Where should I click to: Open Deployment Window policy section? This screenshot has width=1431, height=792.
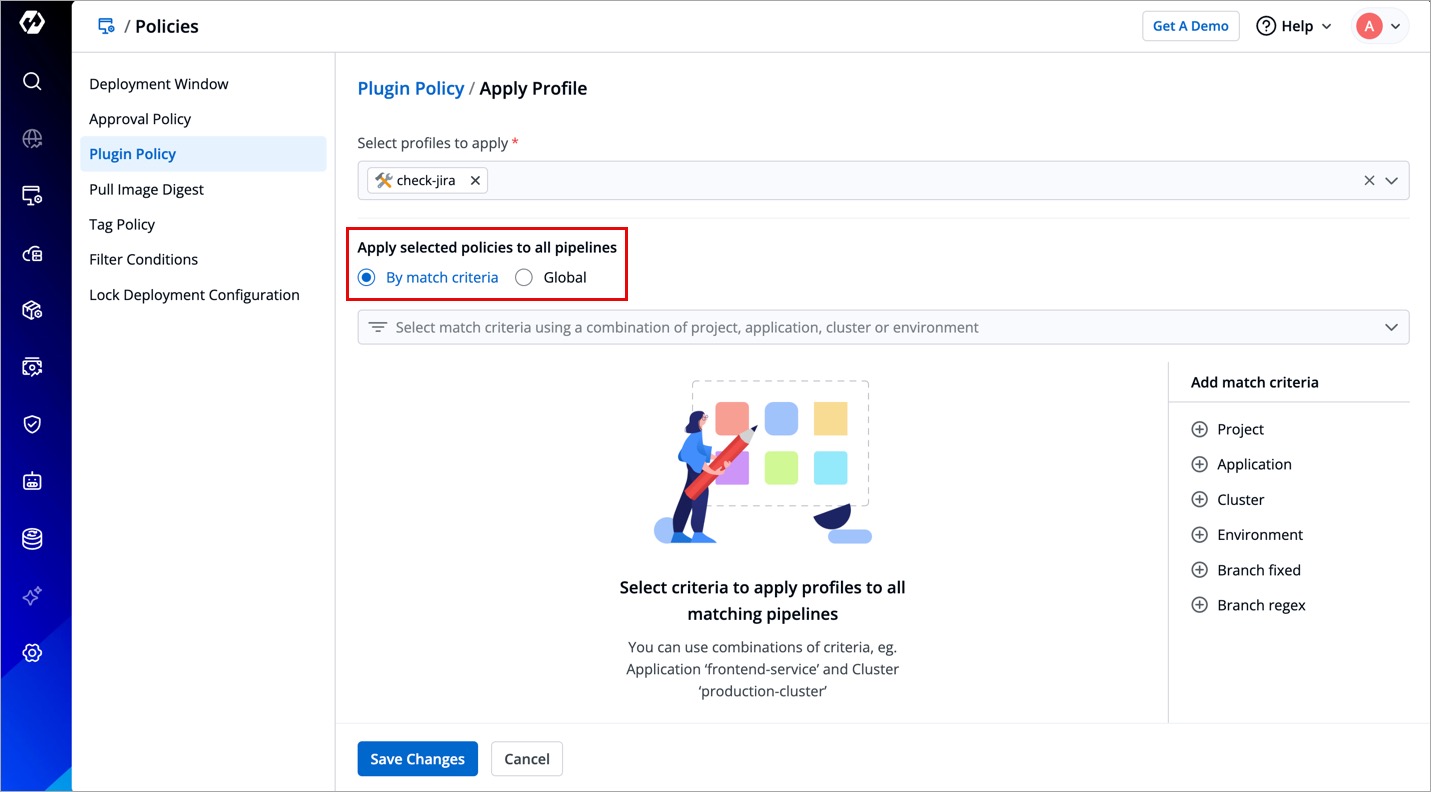pyautogui.click(x=159, y=84)
